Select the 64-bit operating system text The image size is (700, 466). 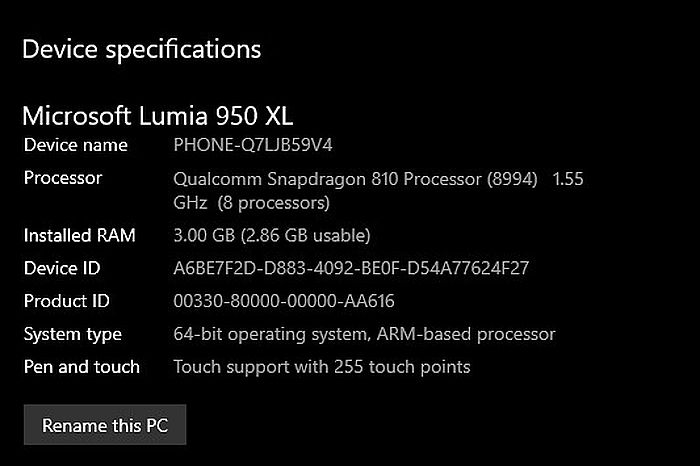coord(276,334)
